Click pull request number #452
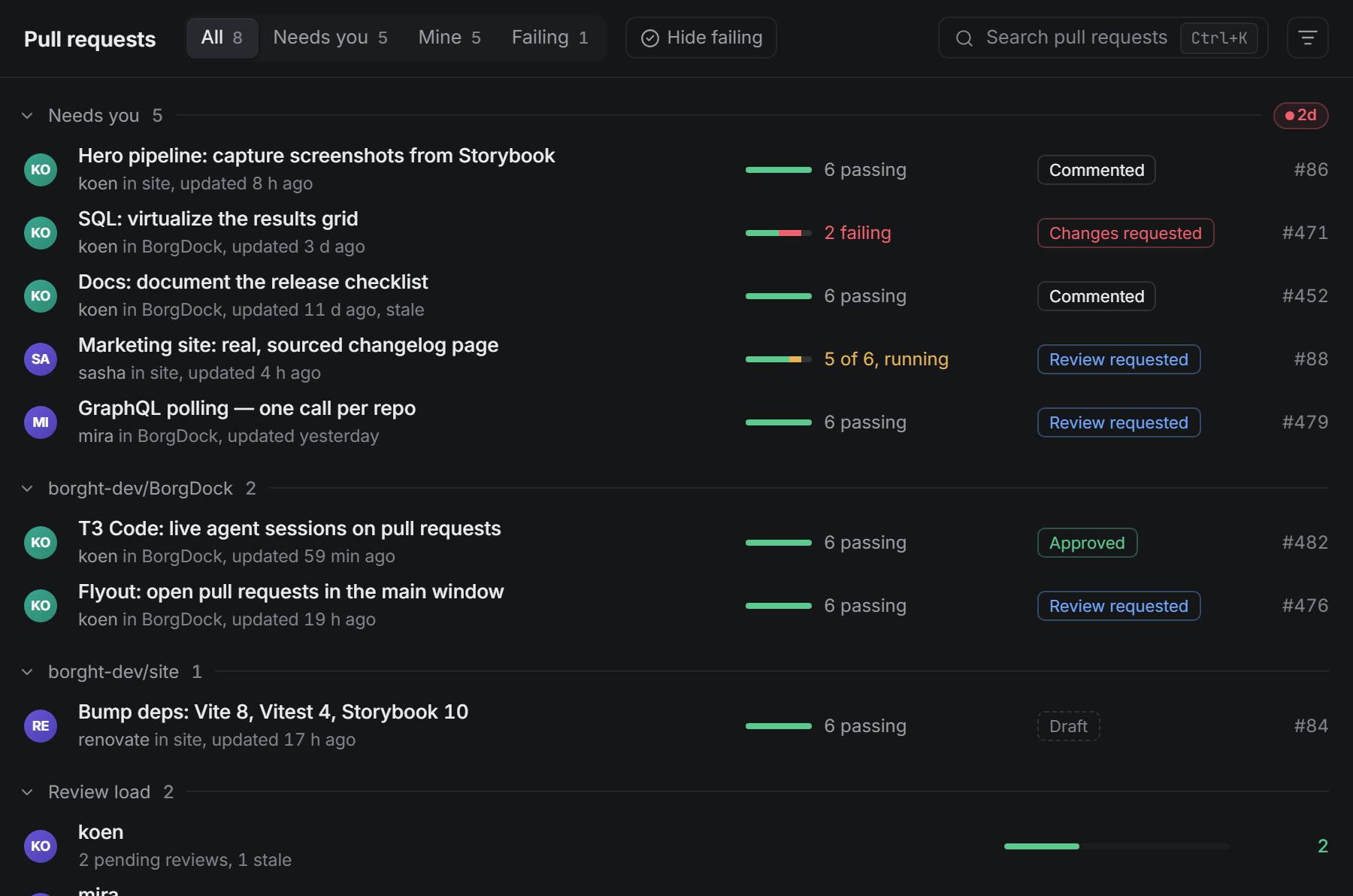This screenshot has height=896, width=1353. (1305, 296)
